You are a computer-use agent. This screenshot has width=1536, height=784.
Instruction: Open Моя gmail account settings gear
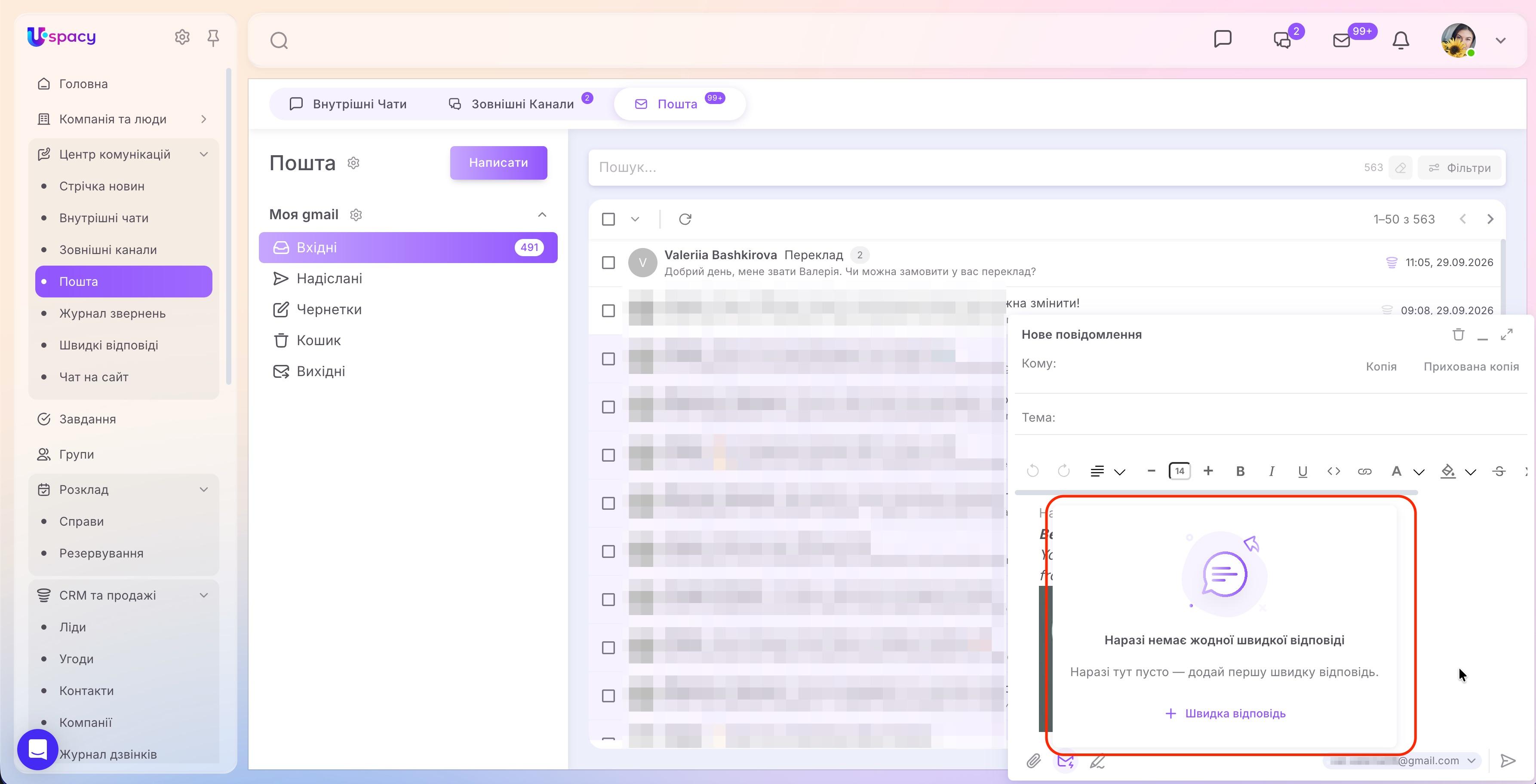pyautogui.click(x=356, y=214)
